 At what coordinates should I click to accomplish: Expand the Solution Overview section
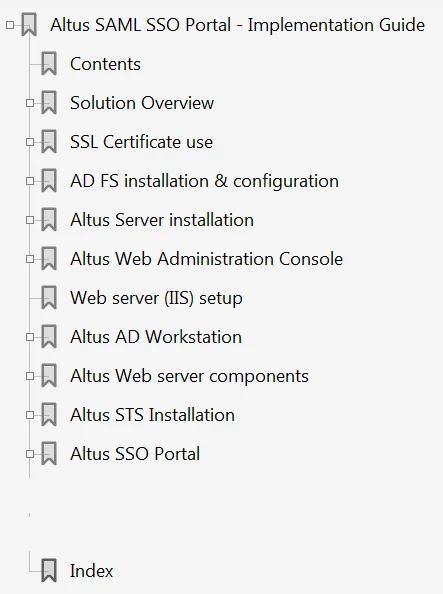tap(30, 103)
